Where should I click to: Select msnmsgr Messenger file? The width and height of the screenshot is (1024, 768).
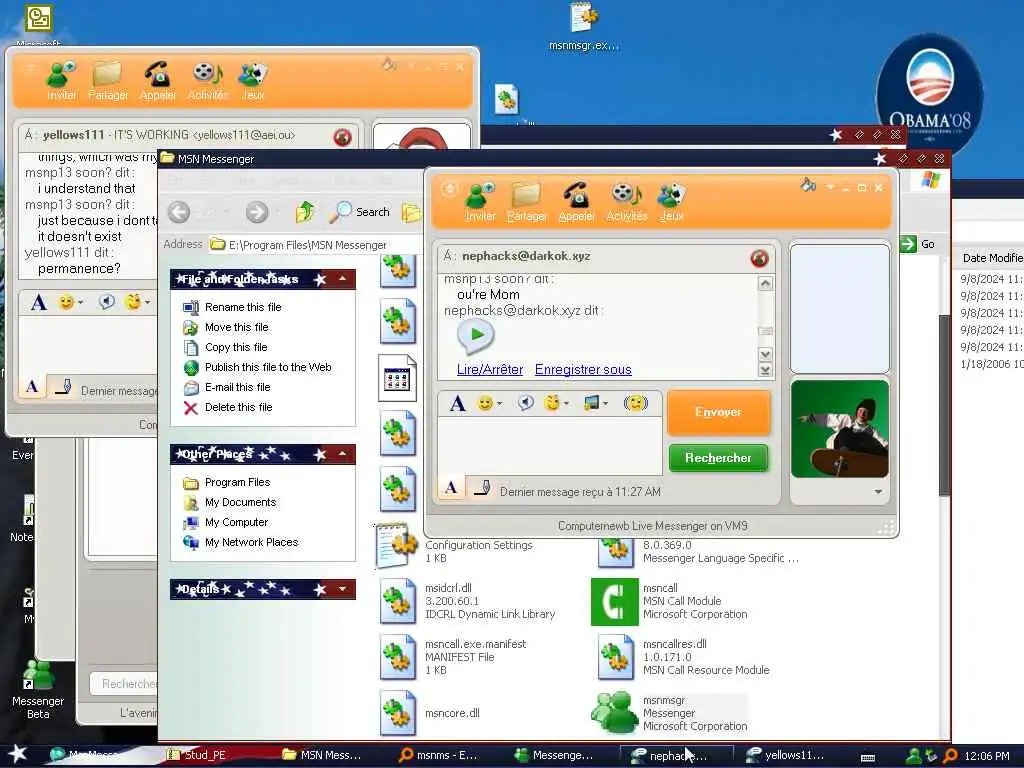point(670,713)
